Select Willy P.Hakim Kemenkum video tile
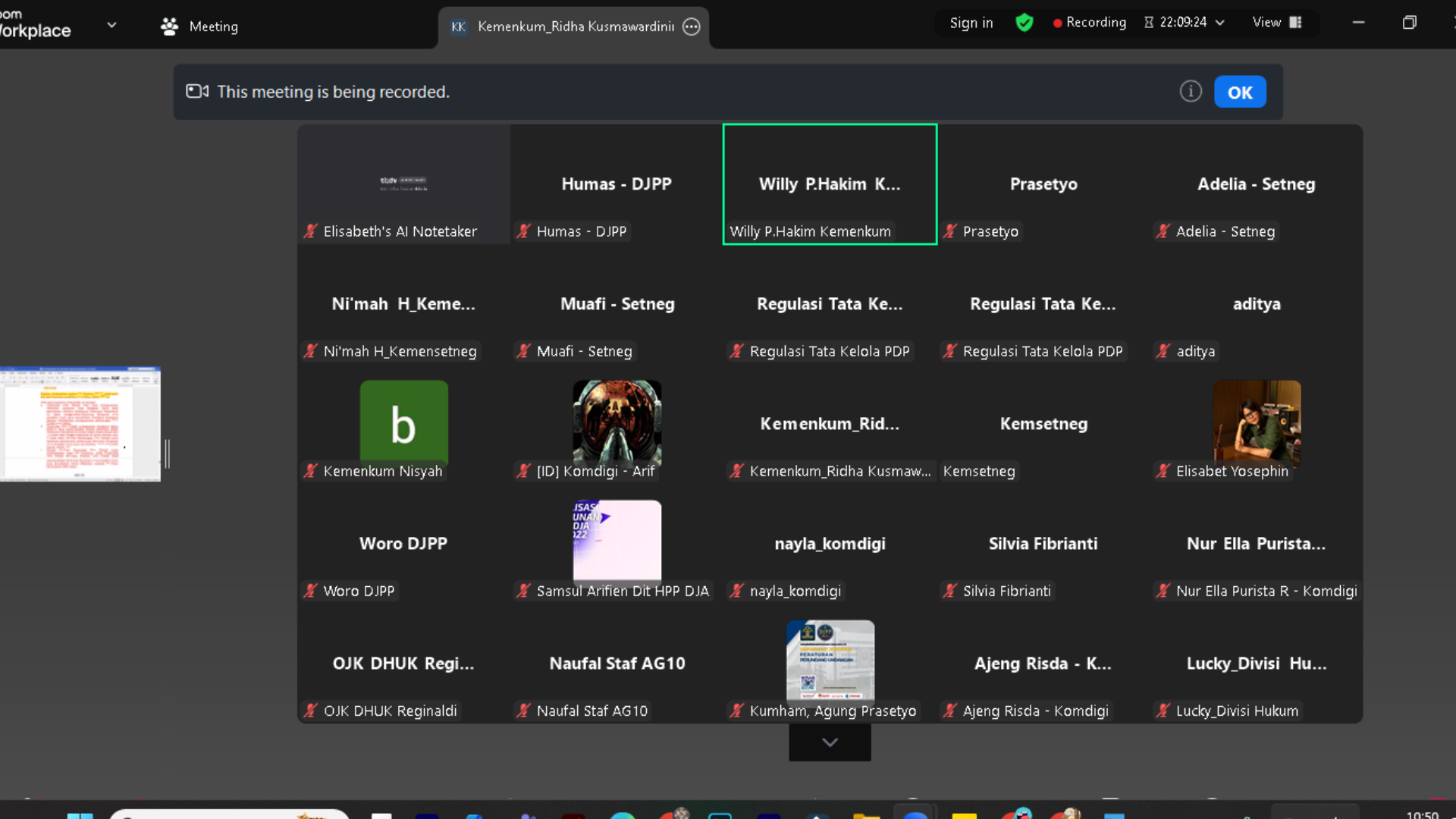The width and height of the screenshot is (1456, 819). pos(830,184)
